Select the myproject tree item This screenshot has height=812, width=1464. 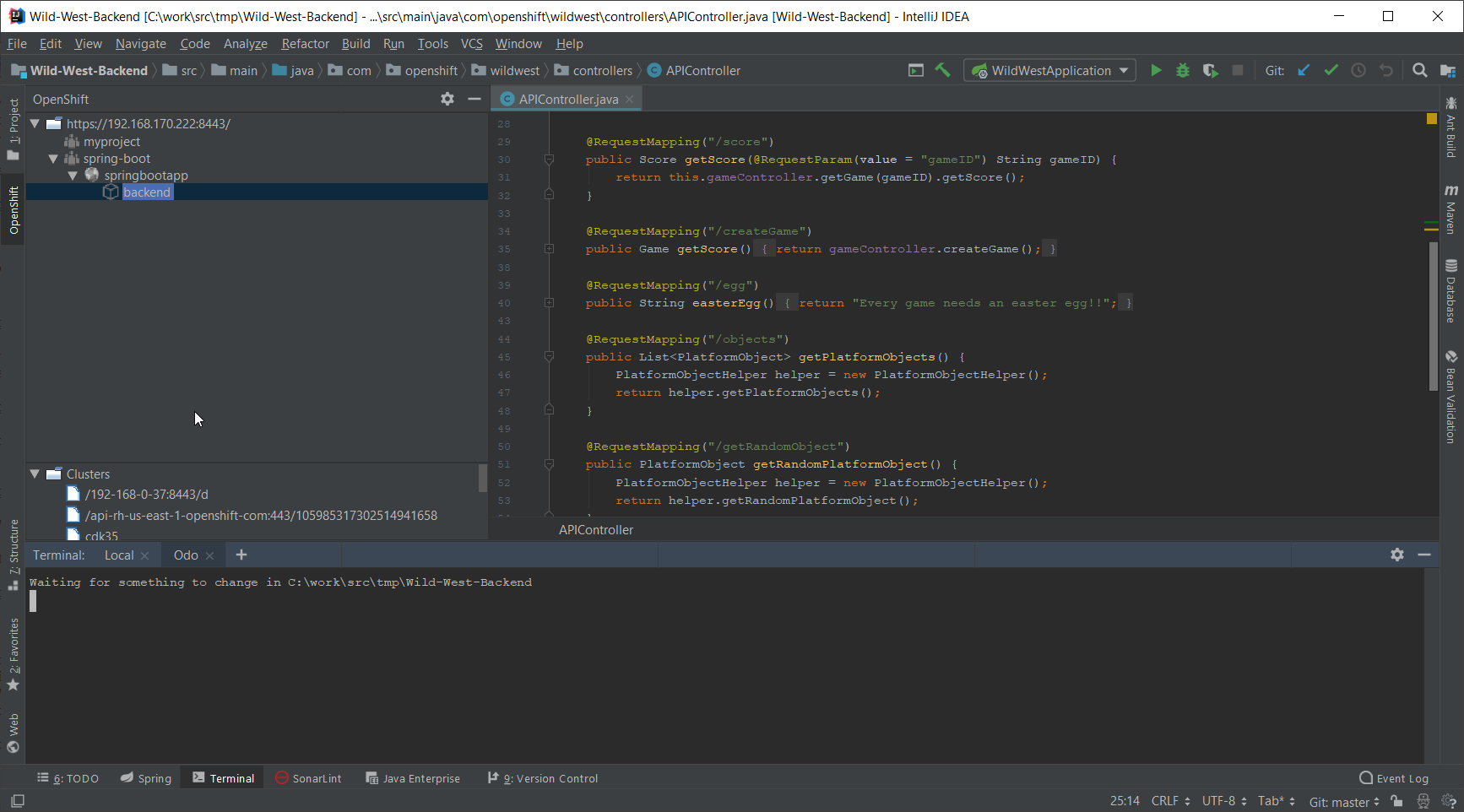[x=111, y=142]
